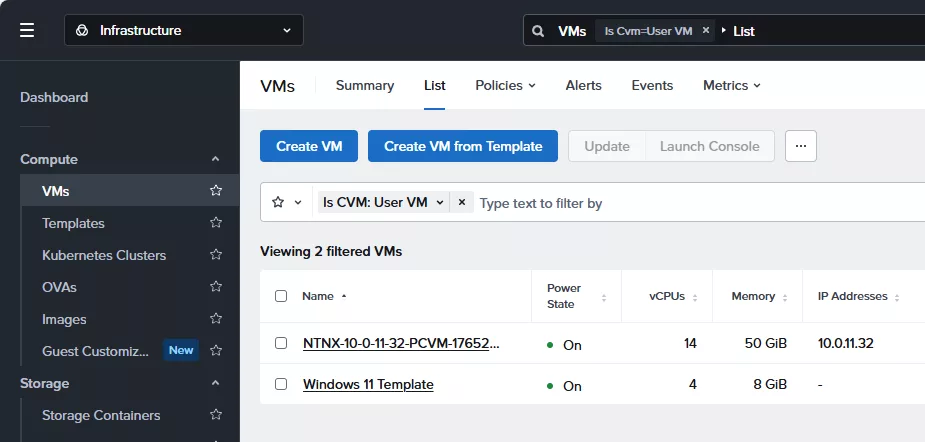Collapse the Compute sidebar section
The image size is (925, 442).
215,159
